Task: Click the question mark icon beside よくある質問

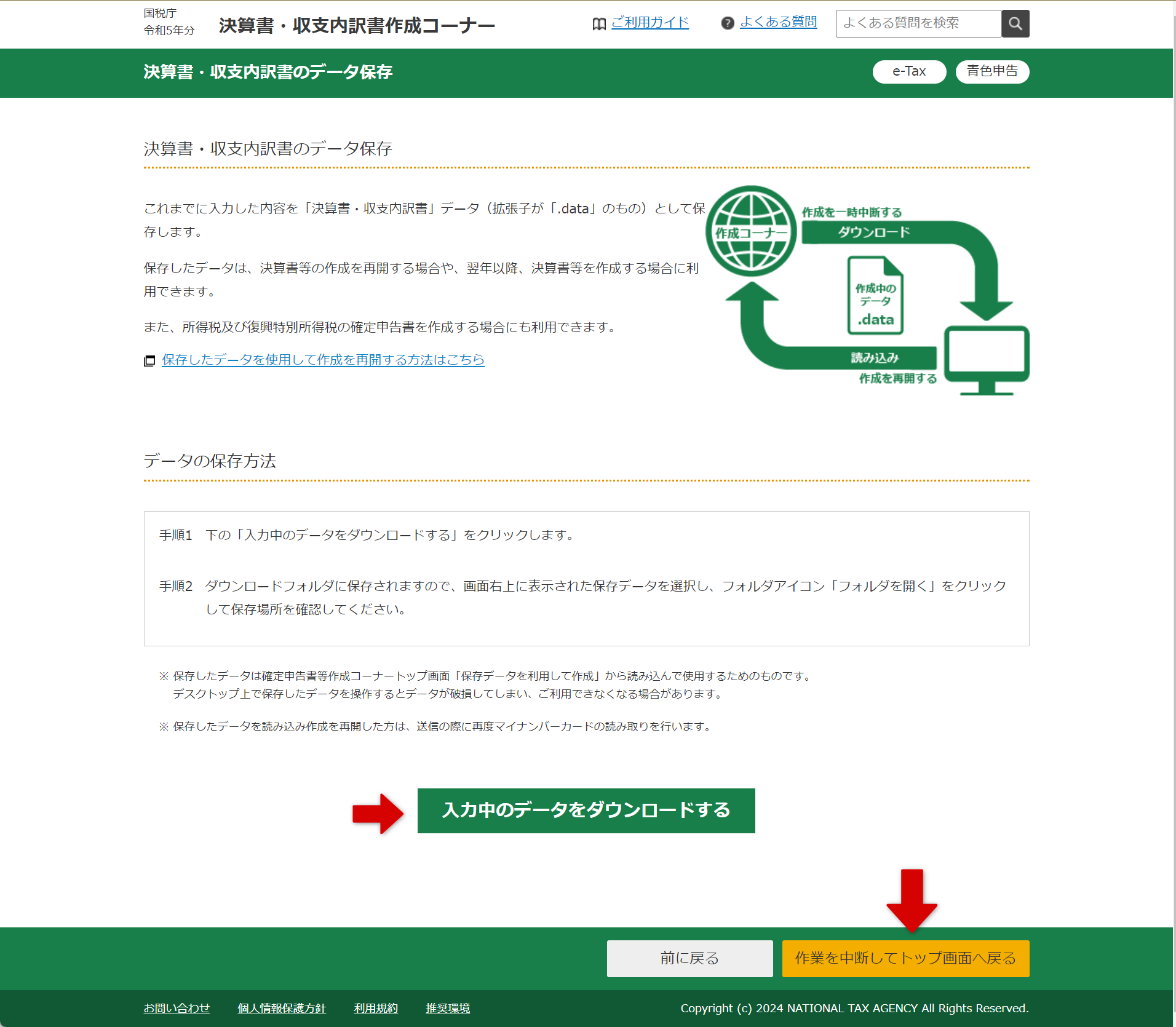Action: 728,23
